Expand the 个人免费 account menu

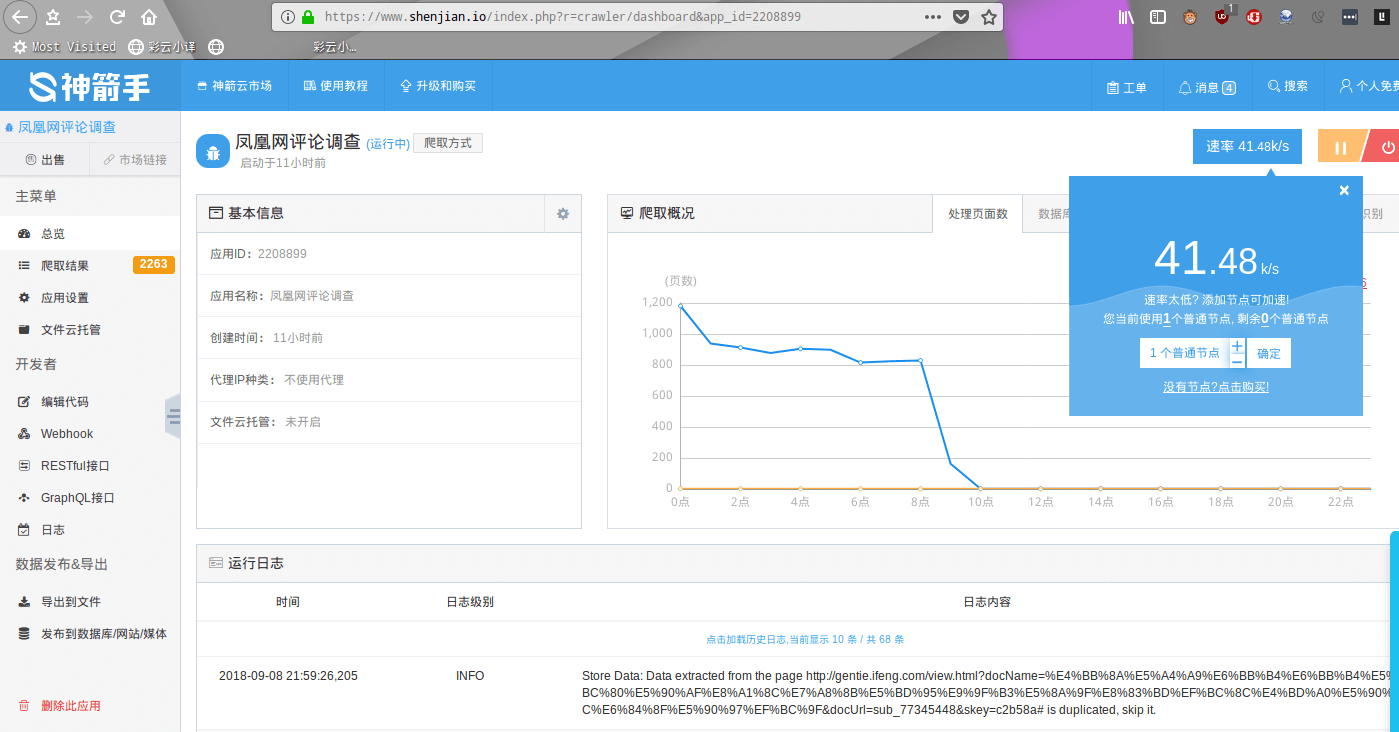click(1368, 87)
